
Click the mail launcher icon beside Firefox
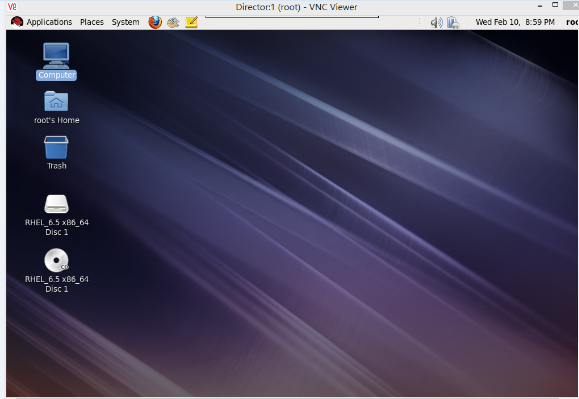(173, 23)
